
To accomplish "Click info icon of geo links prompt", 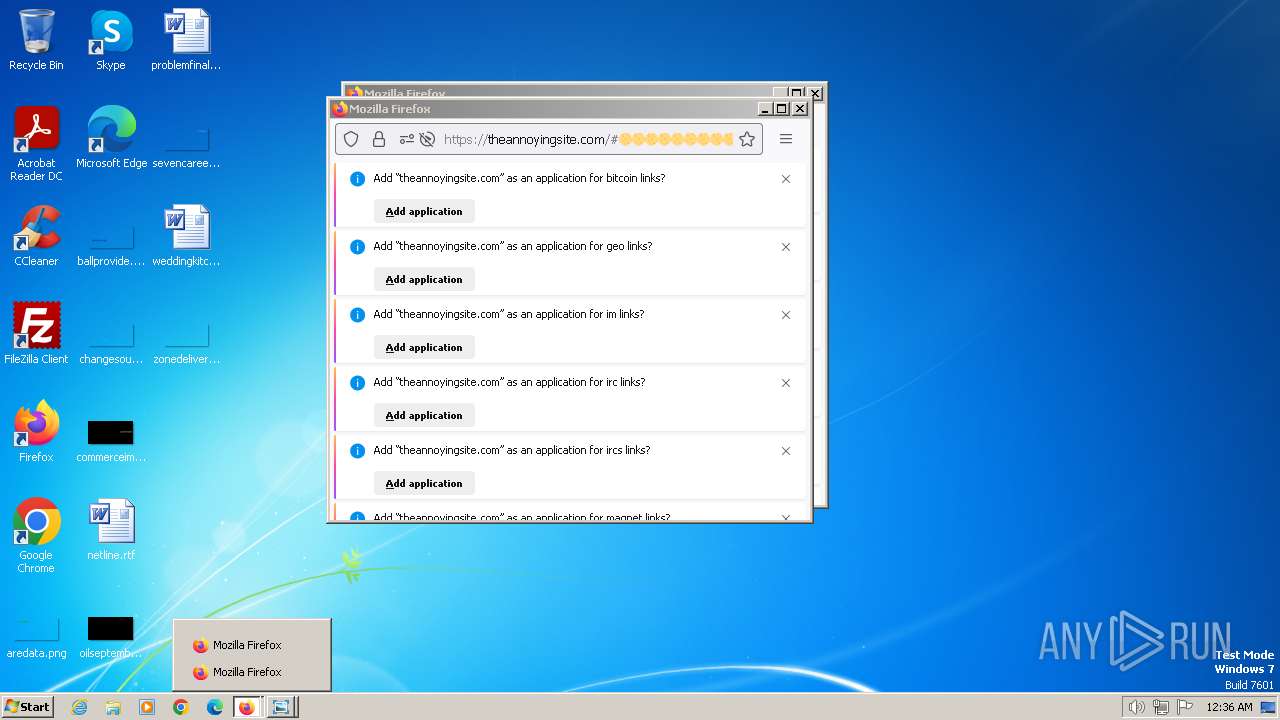I will click(x=357, y=247).
